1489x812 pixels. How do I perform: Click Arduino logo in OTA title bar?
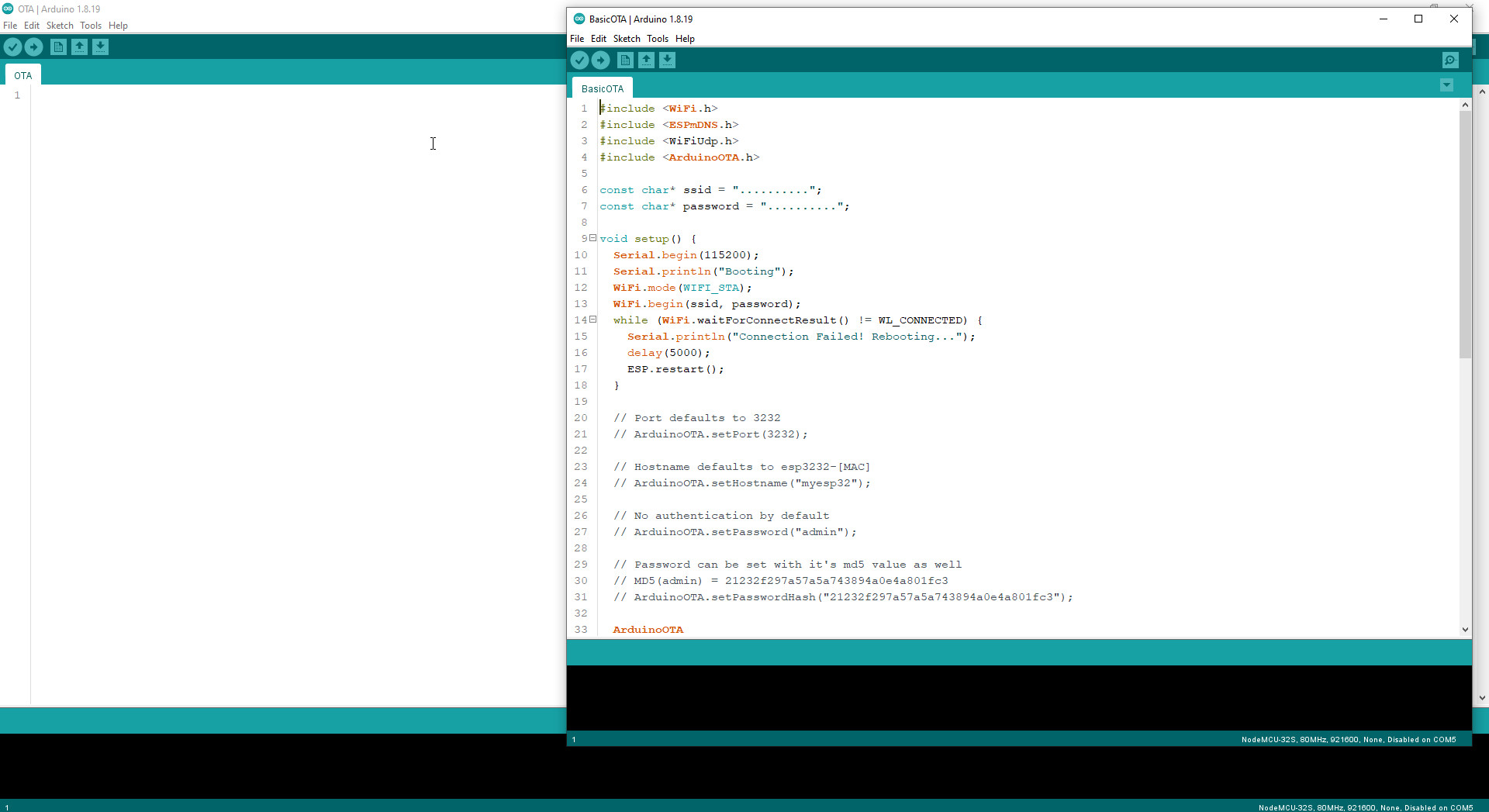tap(8, 9)
